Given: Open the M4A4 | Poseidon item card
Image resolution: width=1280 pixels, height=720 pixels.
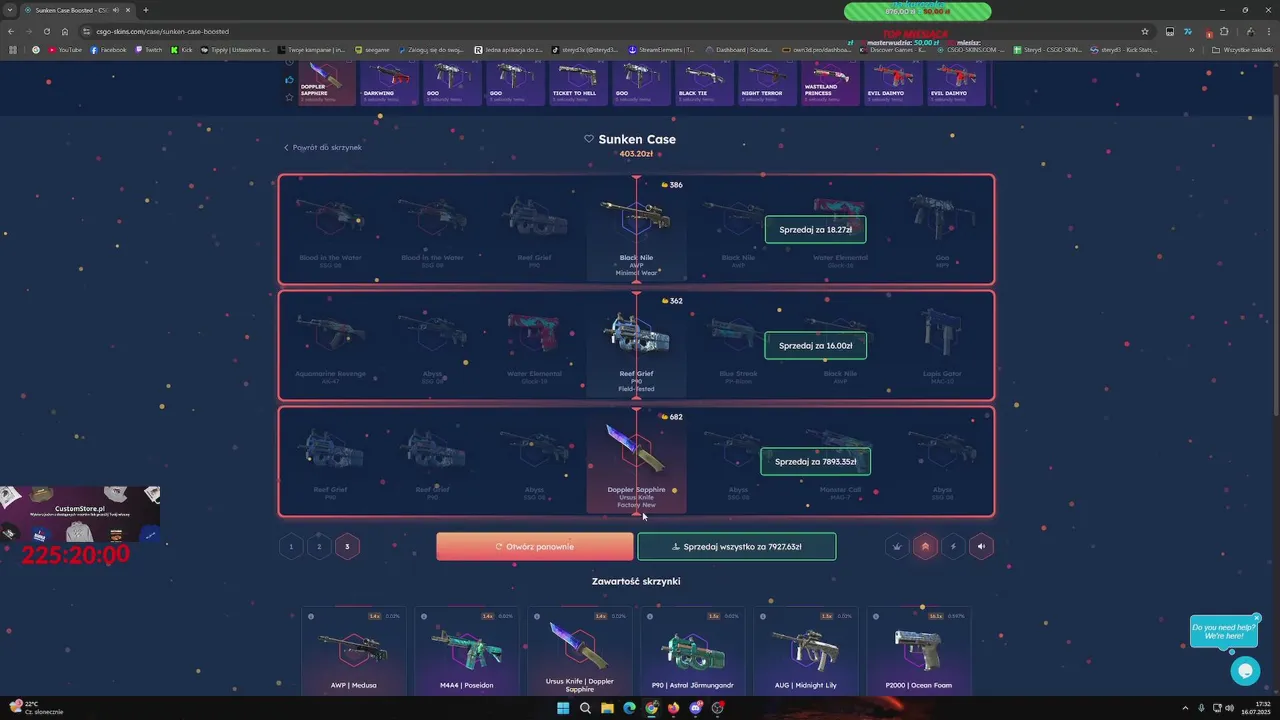Looking at the screenshot, I should click(x=467, y=651).
